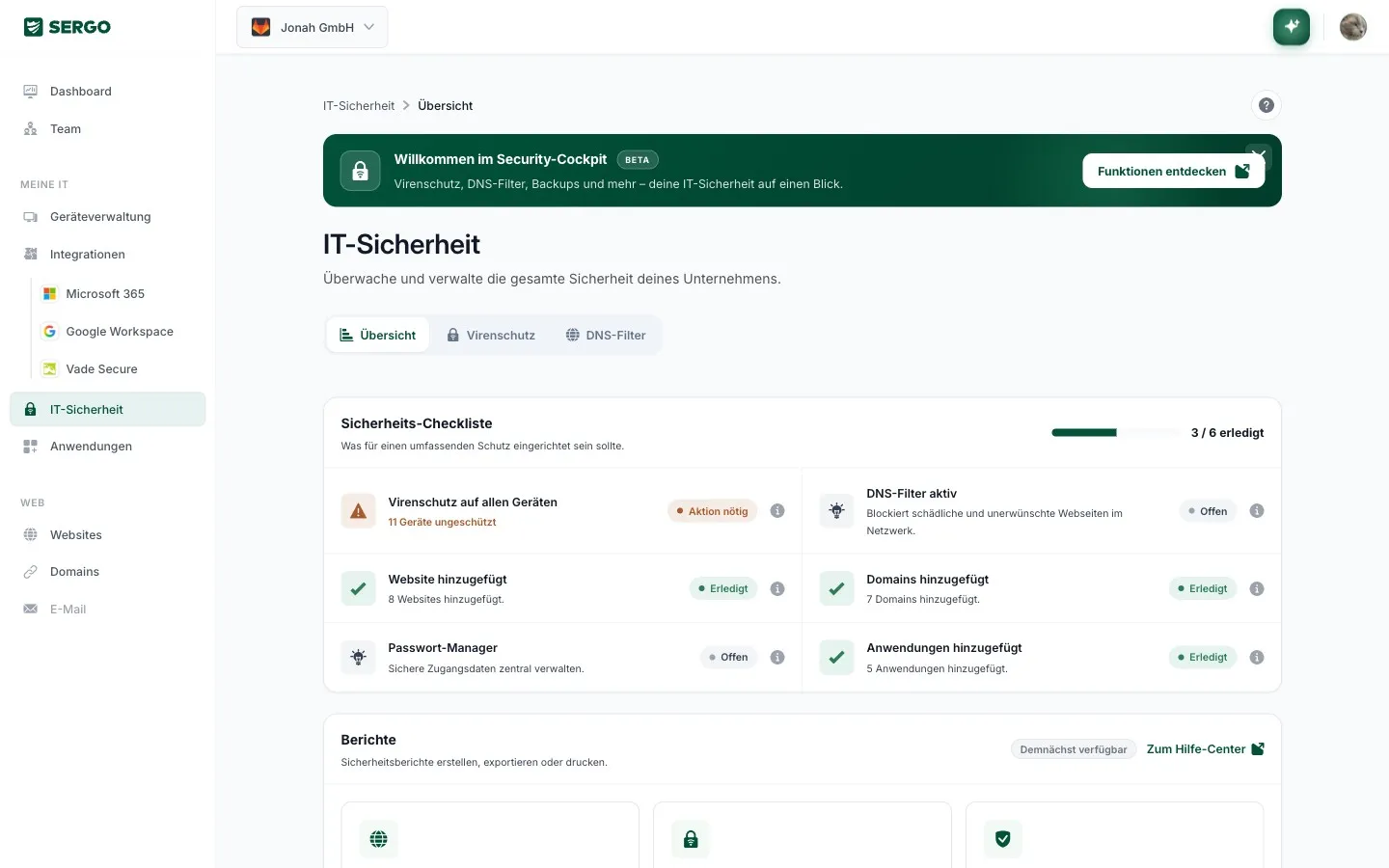Click the Virenschutz auf allen Geräten title
The height and width of the screenshot is (868, 1389).
click(473, 502)
